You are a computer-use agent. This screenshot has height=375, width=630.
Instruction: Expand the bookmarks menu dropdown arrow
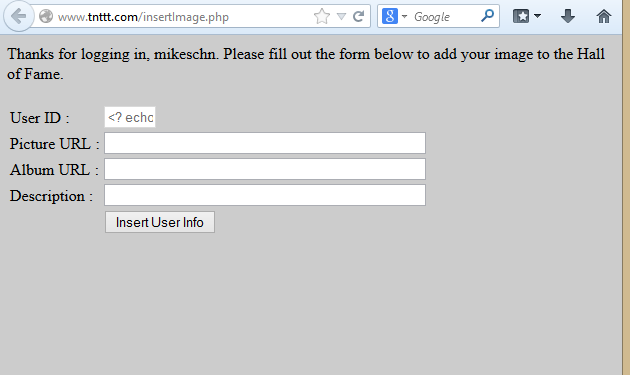537,16
